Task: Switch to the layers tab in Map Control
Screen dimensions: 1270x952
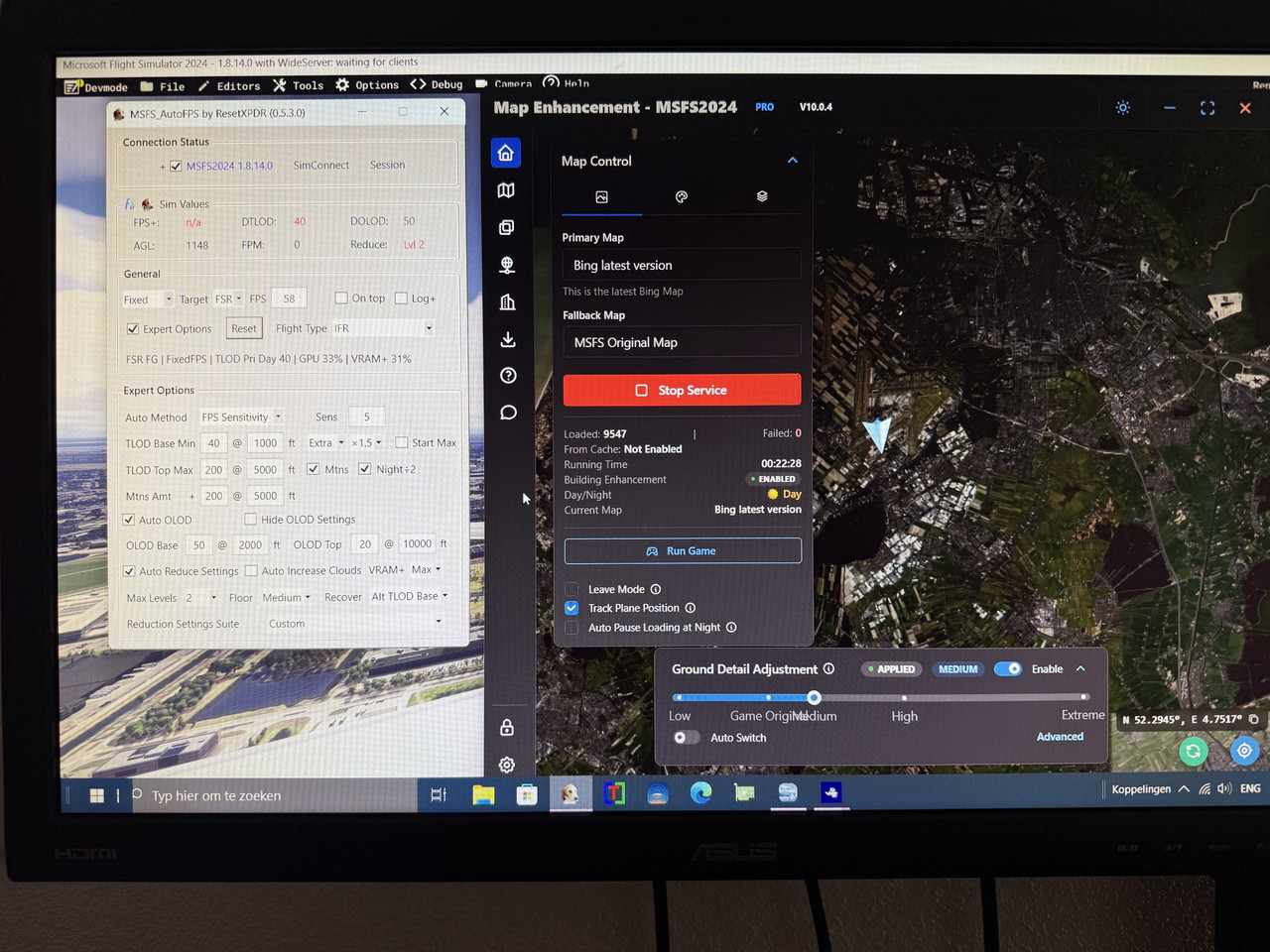Action: tap(762, 196)
